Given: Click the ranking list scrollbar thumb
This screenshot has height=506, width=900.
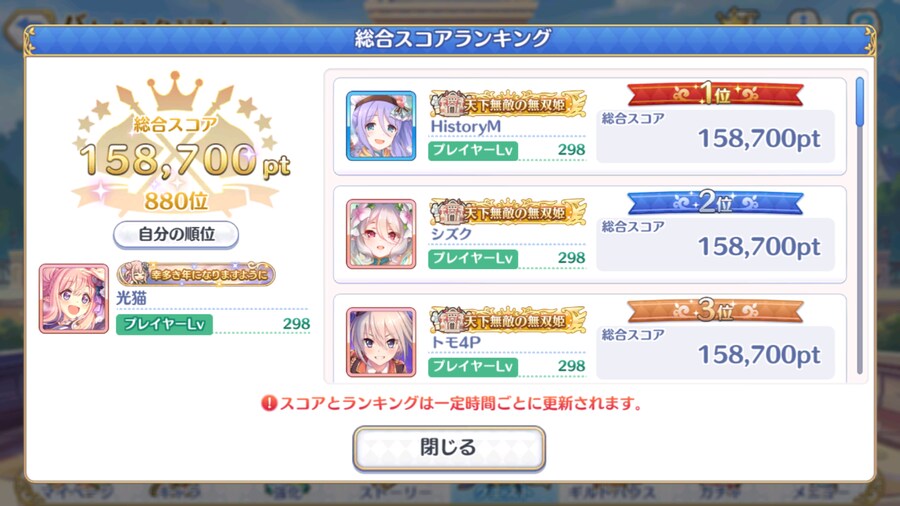Looking at the screenshot, I should click(859, 102).
